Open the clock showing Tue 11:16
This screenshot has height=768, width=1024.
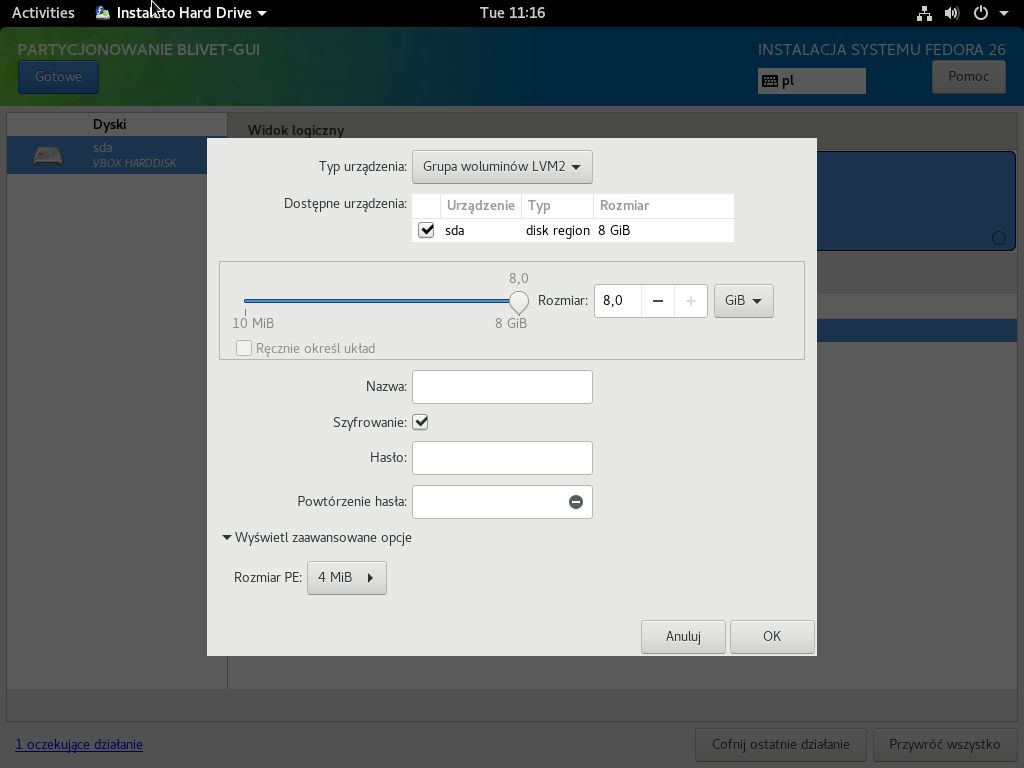(x=512, y=13)
